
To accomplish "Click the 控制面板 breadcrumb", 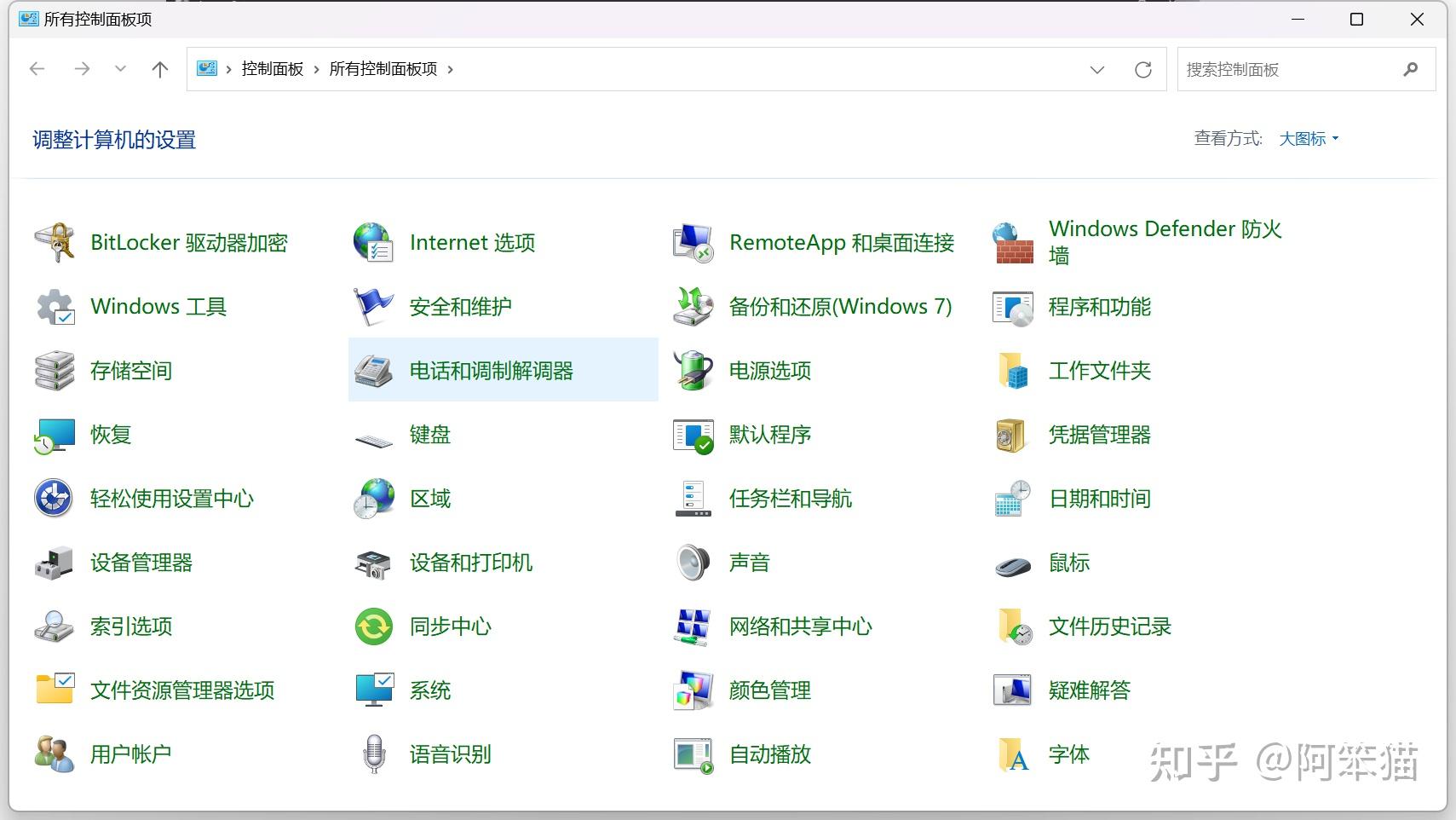I will tap(273, 69).
